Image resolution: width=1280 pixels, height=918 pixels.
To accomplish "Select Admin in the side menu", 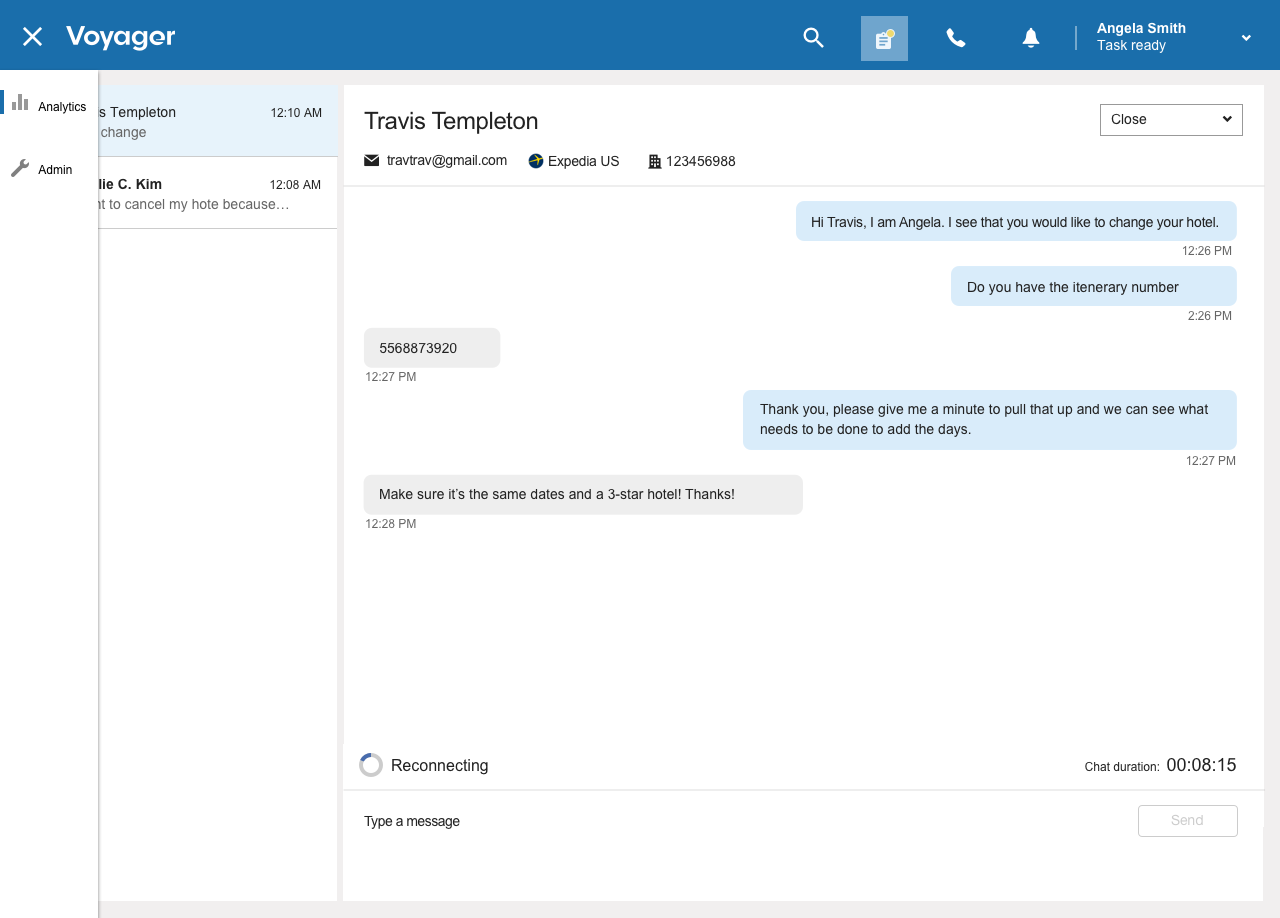I will click(55, 170).
